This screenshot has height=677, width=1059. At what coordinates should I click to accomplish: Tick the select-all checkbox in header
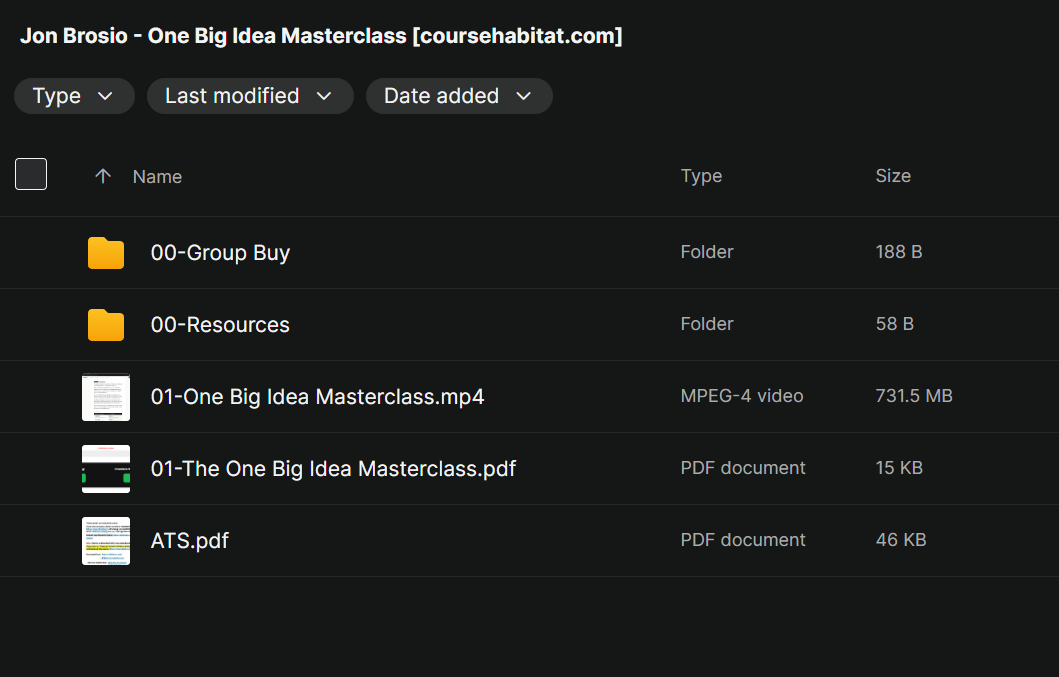[x=31, y=174]
